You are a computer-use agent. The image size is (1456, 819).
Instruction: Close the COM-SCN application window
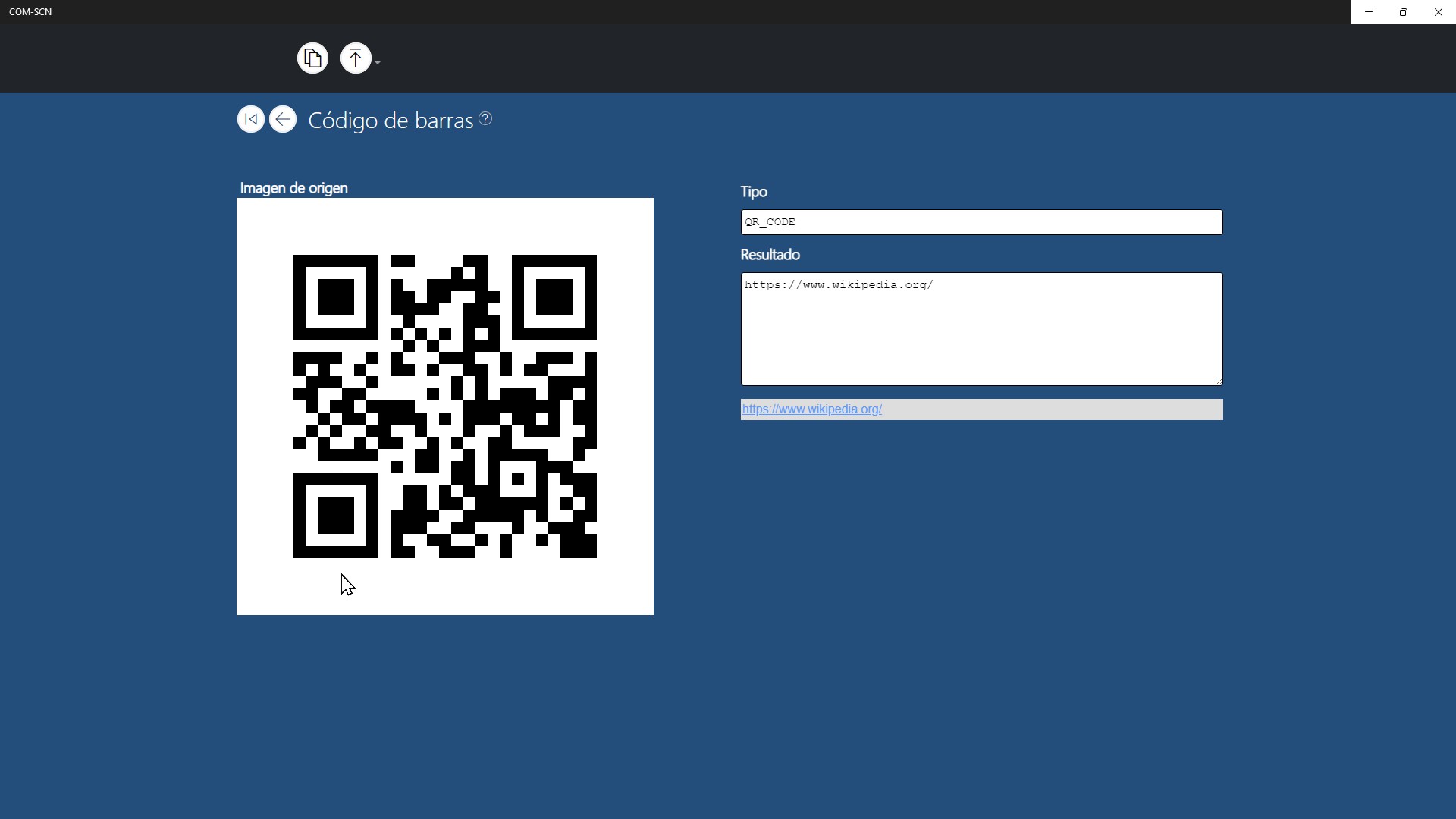pyautogui.click(x=1439, y=12)
